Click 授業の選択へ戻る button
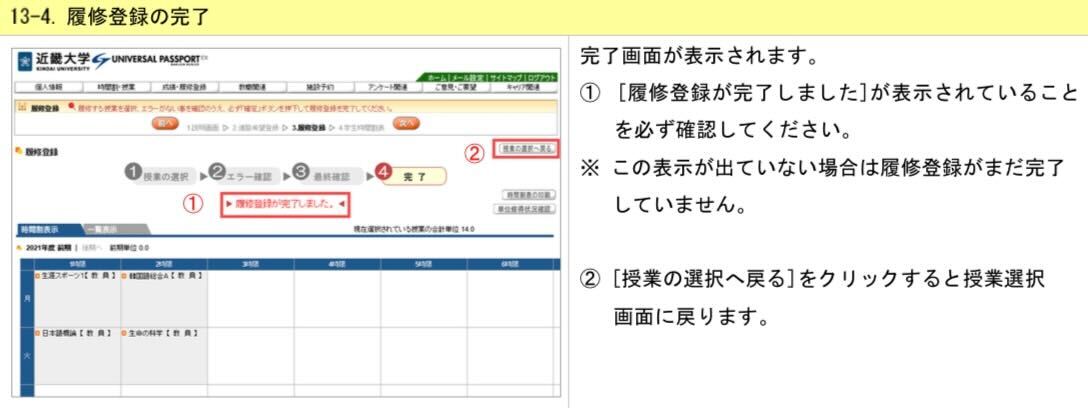Viewport: 1088px width, 408px height. click(x=526, y=147)
